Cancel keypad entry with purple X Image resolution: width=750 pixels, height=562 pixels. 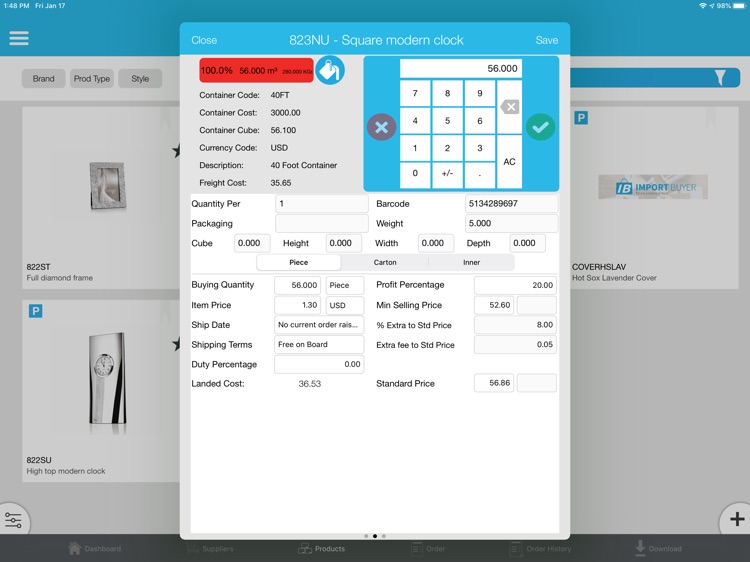coord(381,127)
